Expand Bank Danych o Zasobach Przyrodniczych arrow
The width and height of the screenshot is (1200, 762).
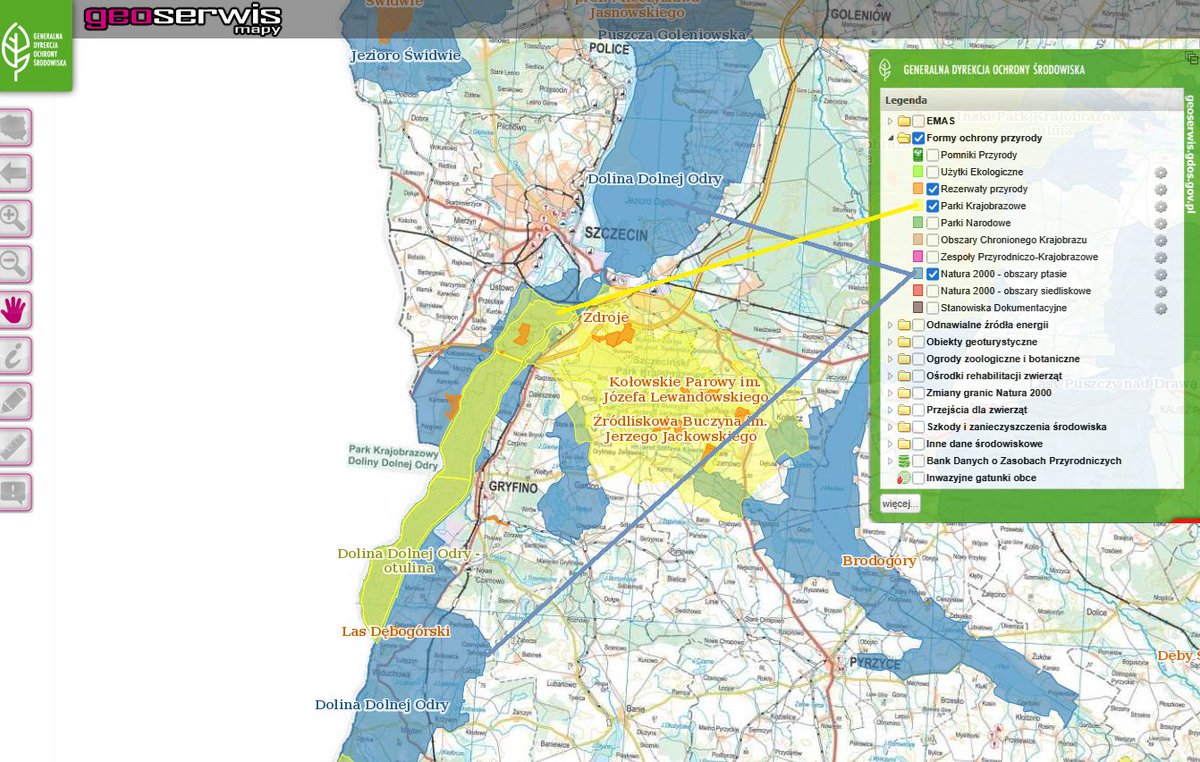(x=890, y=461)
